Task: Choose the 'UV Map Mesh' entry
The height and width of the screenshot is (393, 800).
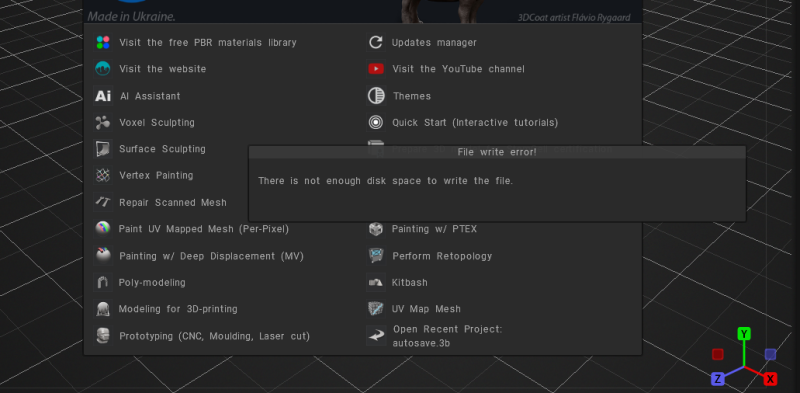Action: (426, 309)
